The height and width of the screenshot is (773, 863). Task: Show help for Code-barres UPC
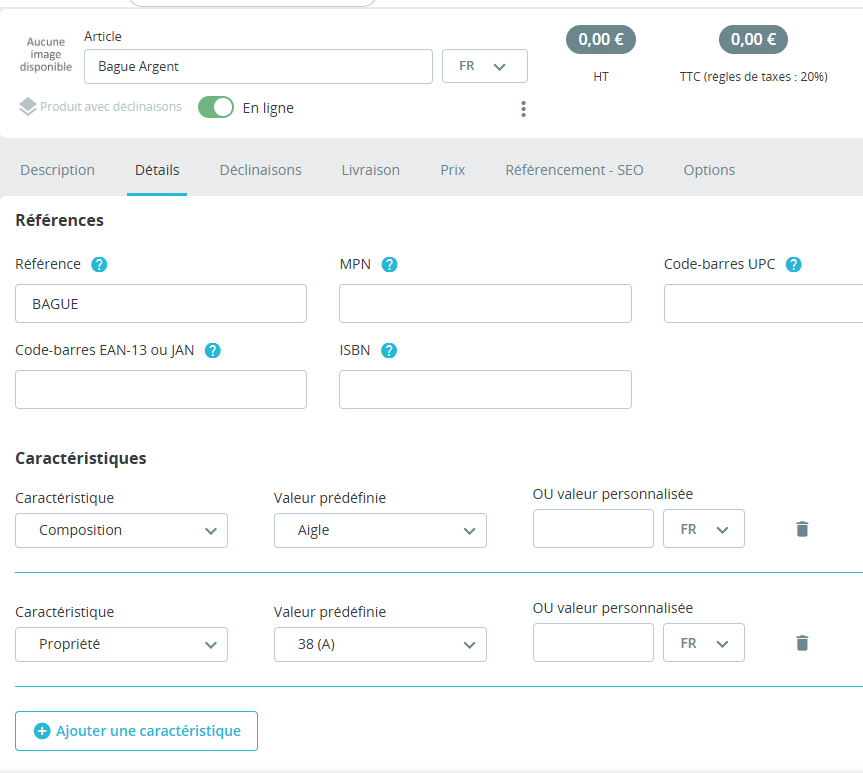(793, 265)
